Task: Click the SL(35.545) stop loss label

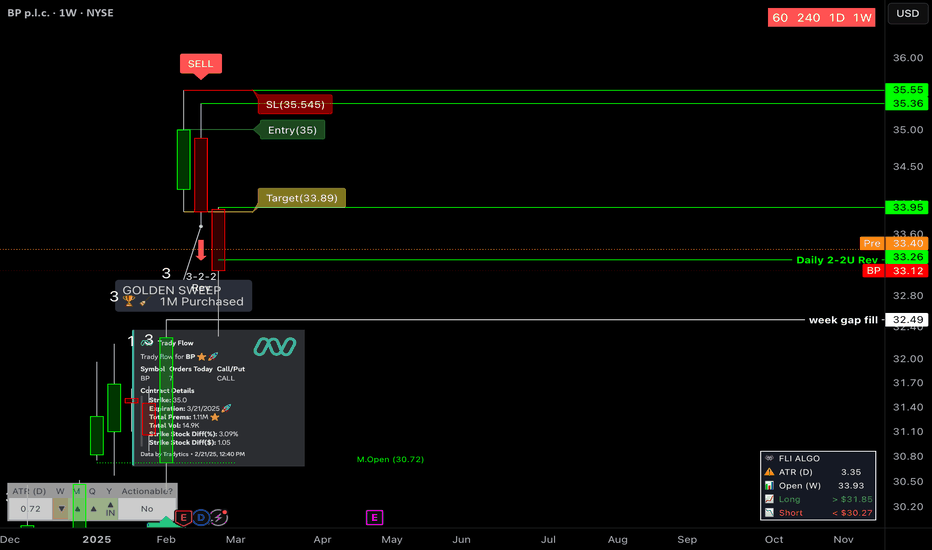Action: coord(295,105)
